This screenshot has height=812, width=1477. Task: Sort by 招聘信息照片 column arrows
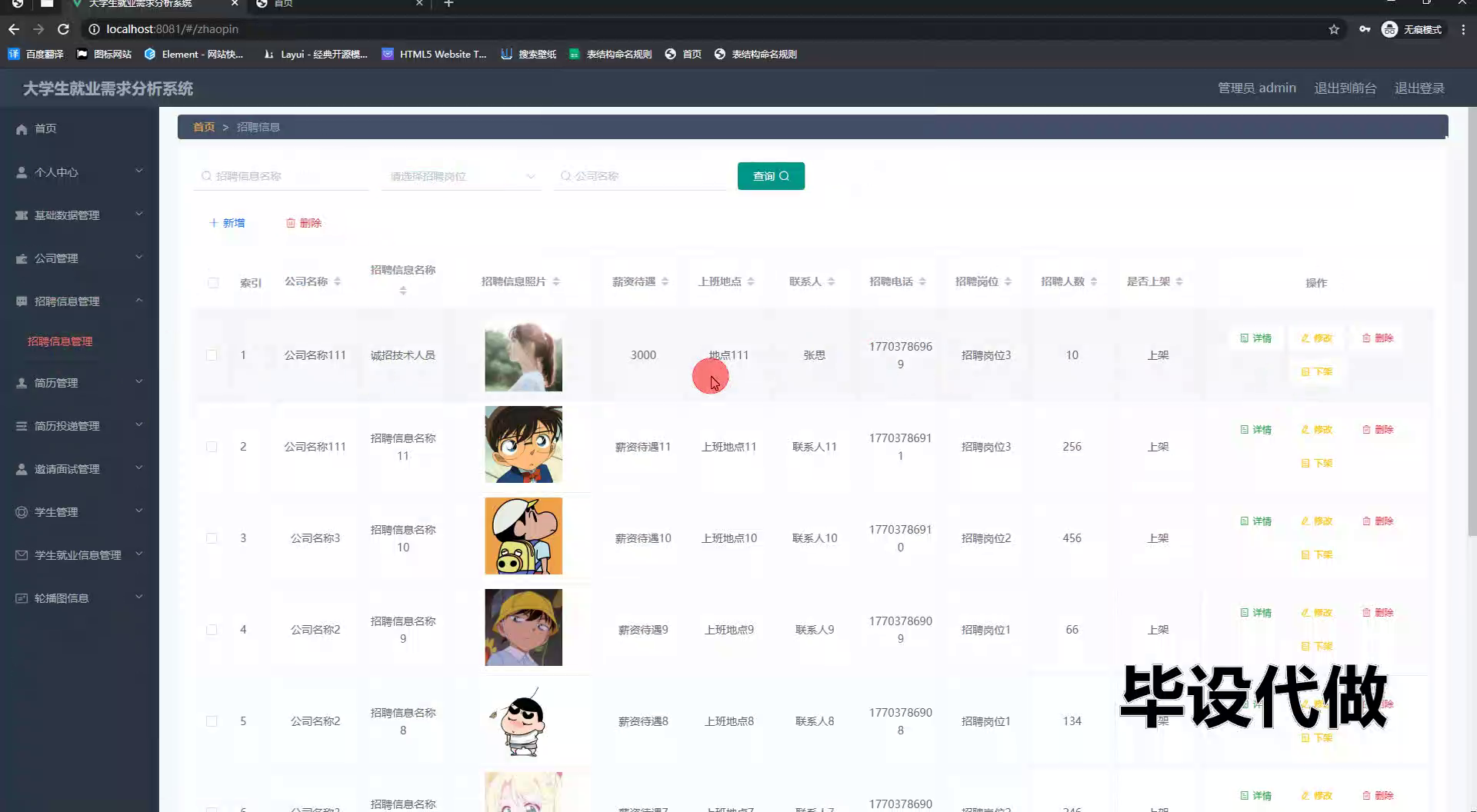click(556, 282)
